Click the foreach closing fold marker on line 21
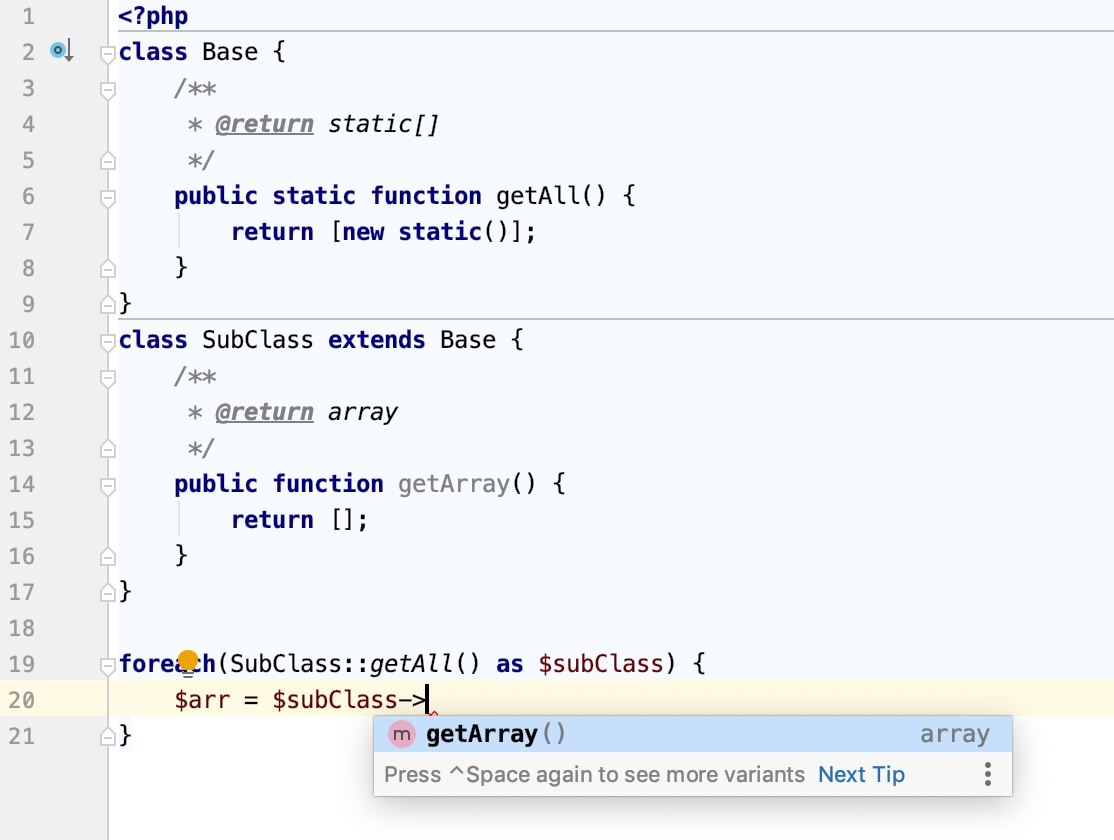Viewport: 1114px width, 840px height. [x=107, y=736]
